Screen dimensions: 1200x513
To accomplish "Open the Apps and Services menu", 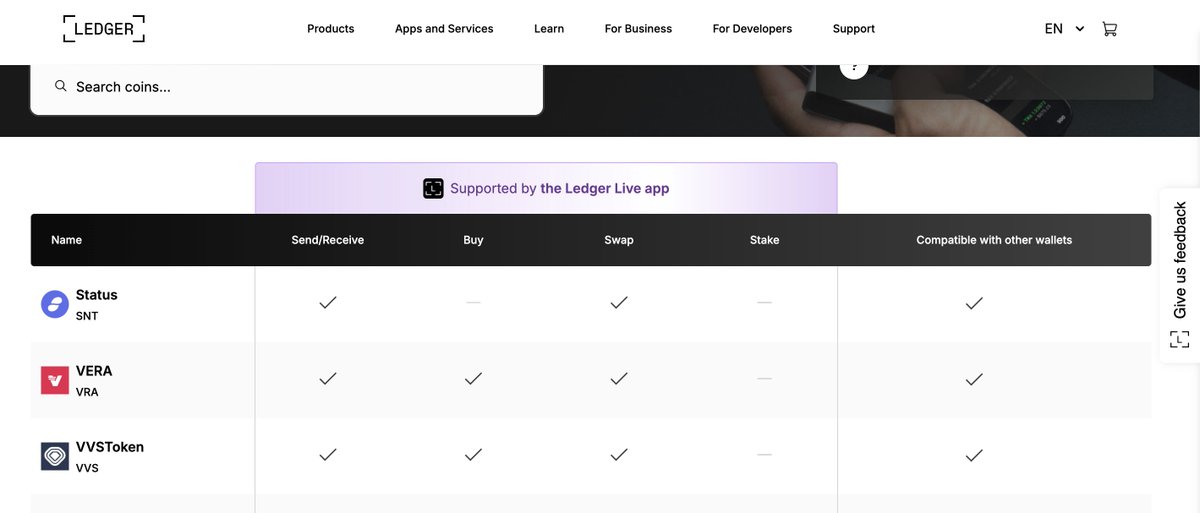I will 444,29.
